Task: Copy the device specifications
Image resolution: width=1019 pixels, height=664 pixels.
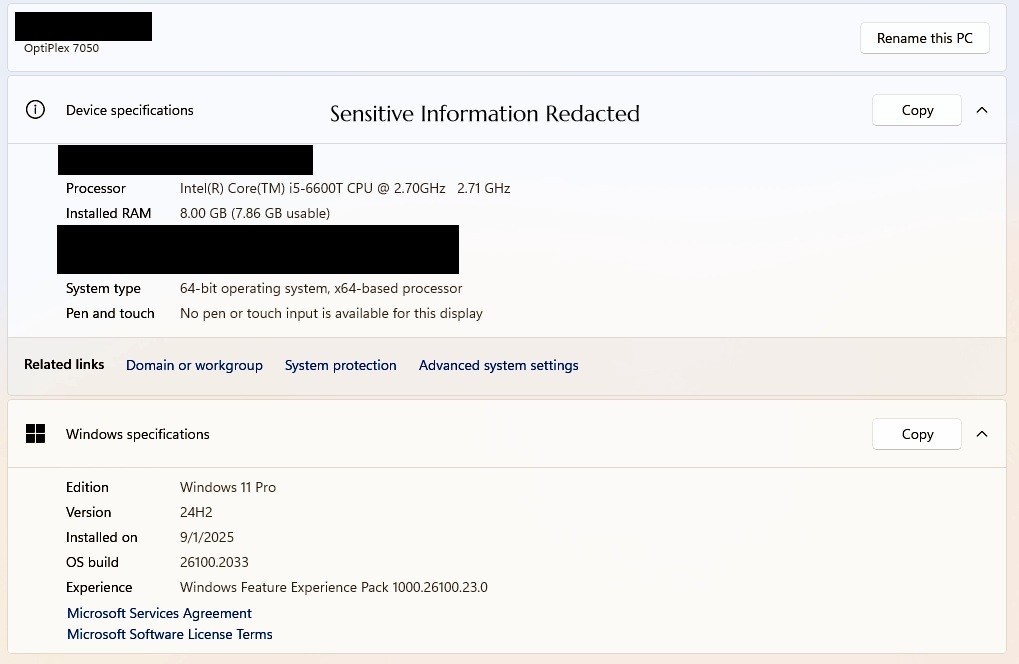Action: [x=916, y=110]
